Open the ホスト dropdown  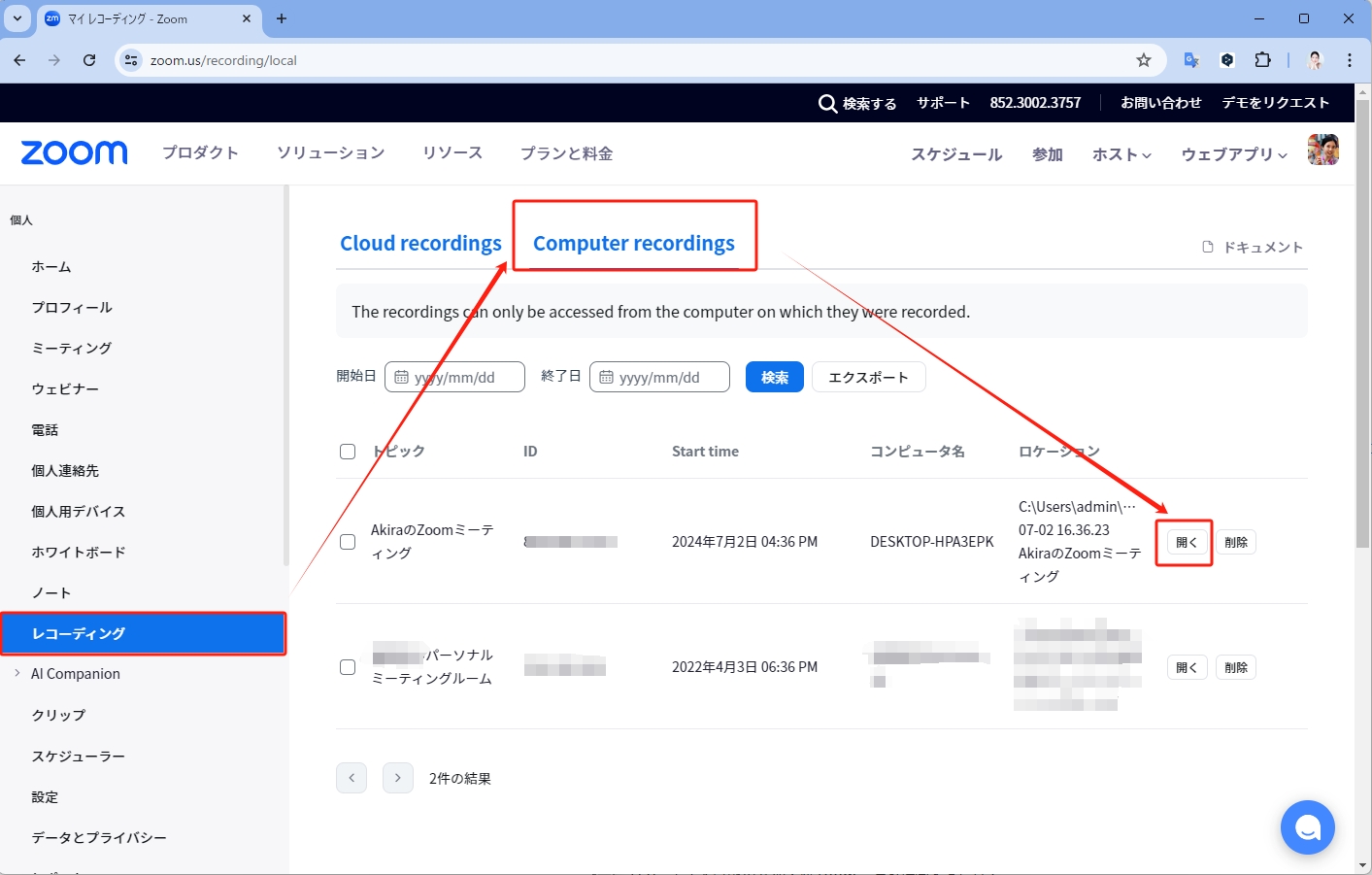point(1120,153)
